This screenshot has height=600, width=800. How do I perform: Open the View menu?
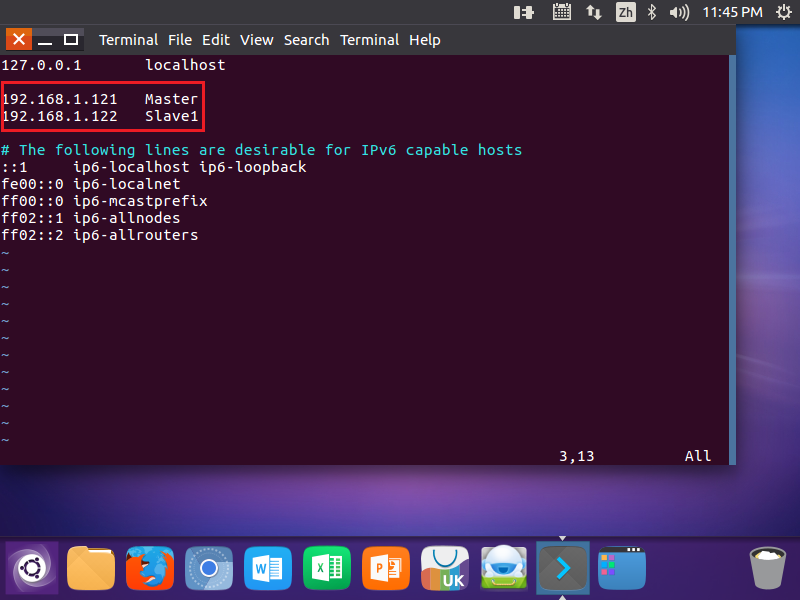257,40
